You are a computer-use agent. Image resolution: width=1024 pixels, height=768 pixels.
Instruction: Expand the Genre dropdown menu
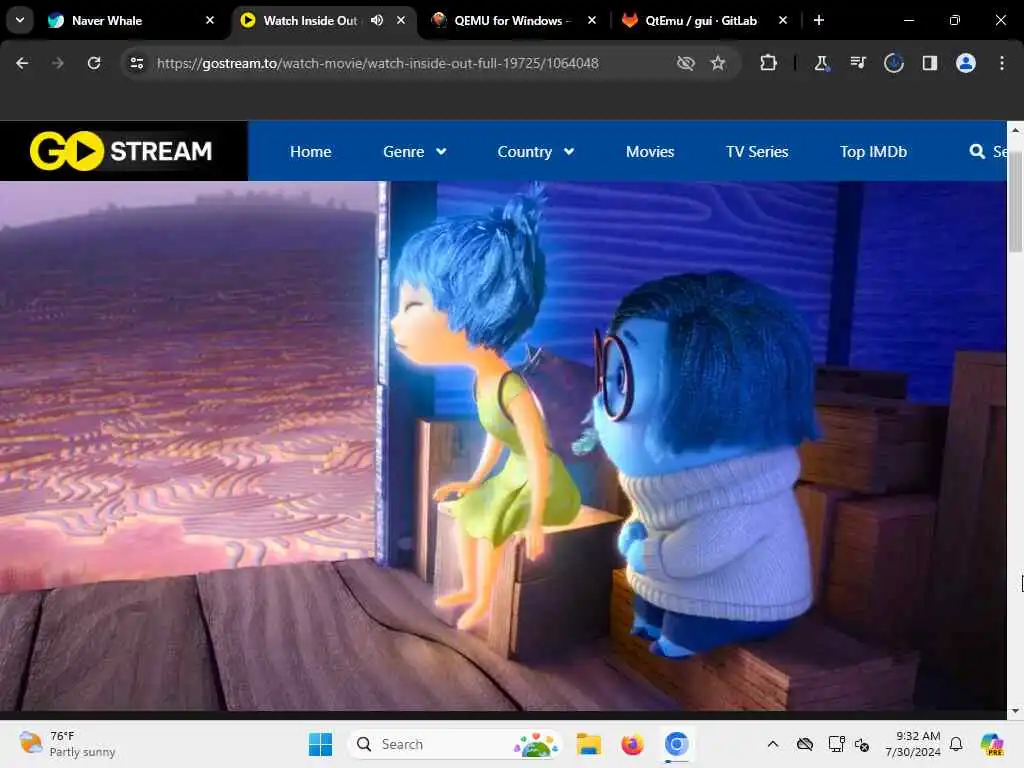click(x=415, y=152)
